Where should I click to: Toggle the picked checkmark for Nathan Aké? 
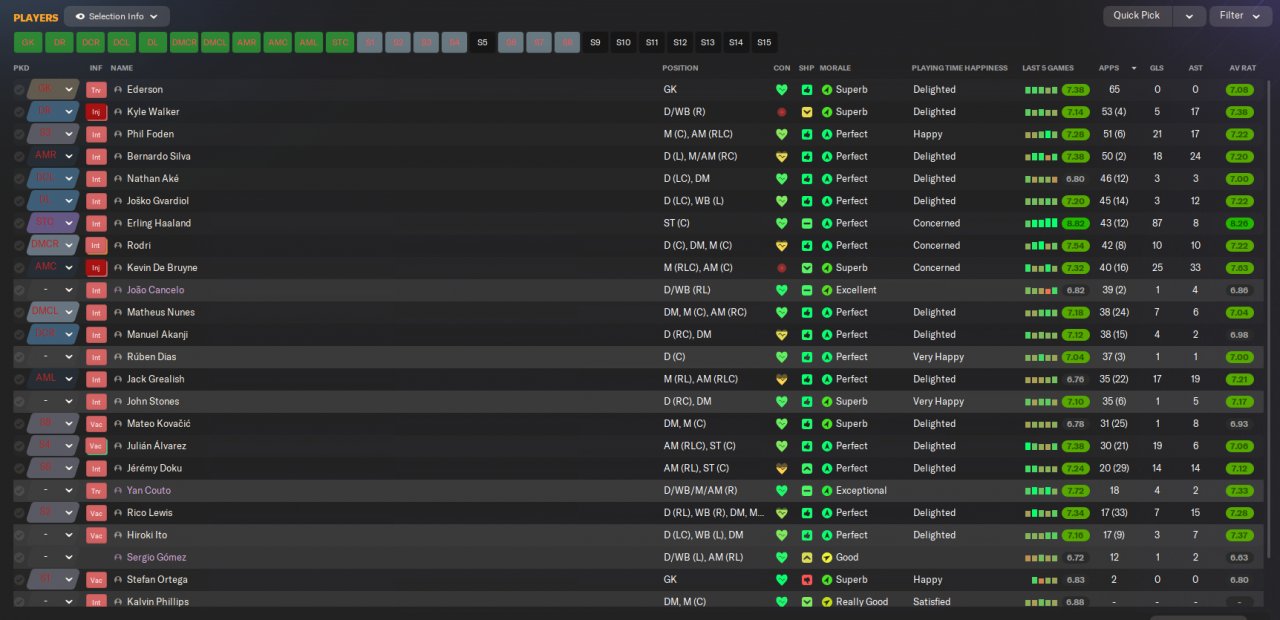(x=19, y=179)
